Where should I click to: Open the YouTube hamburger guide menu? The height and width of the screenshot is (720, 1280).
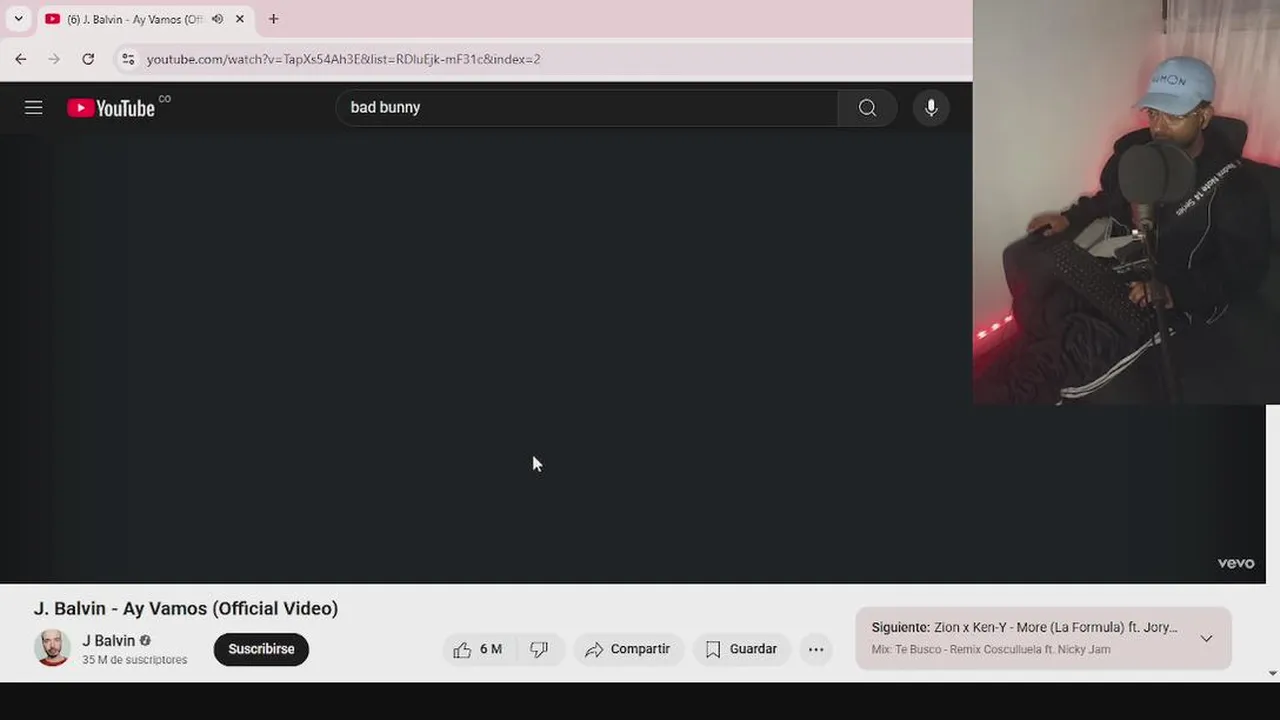tap(34, 108)
